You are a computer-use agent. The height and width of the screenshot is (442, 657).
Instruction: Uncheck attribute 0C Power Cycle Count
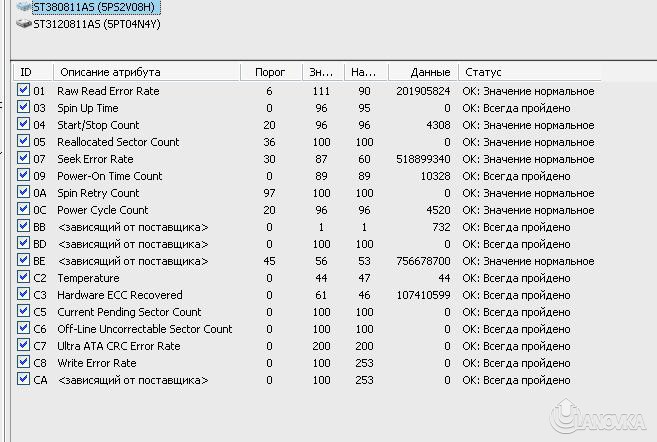pos(23,209)
